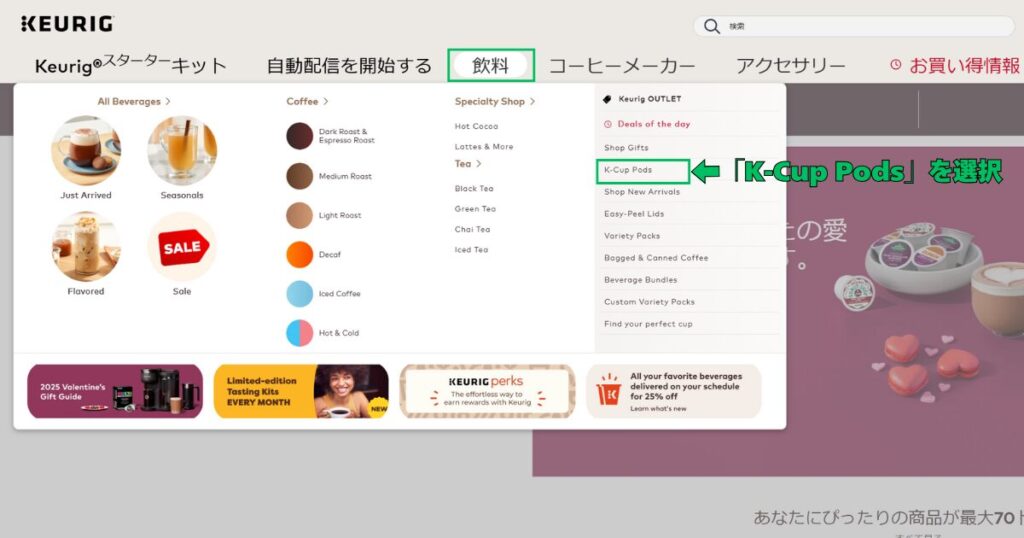Viewport: 1024px width, 538px height.
Task: Click the clock icon beside お買い得情報
Action: point(896,65)
